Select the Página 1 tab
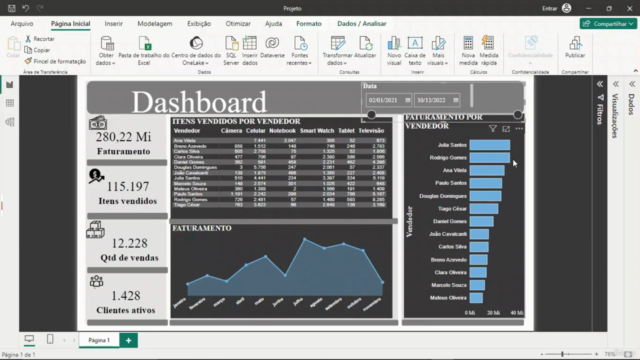Viewport: 640px width, 360px height. pyautogui.click(x=99, y=340)
